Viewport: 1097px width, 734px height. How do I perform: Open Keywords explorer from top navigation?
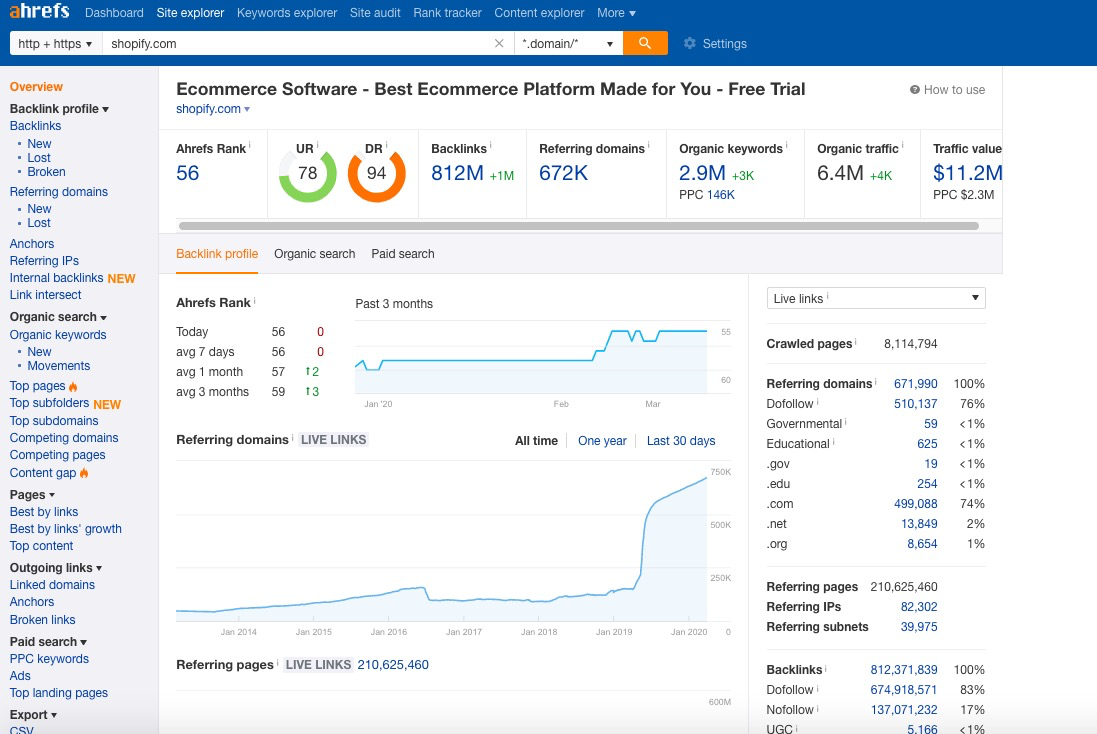tap(287, 13)
